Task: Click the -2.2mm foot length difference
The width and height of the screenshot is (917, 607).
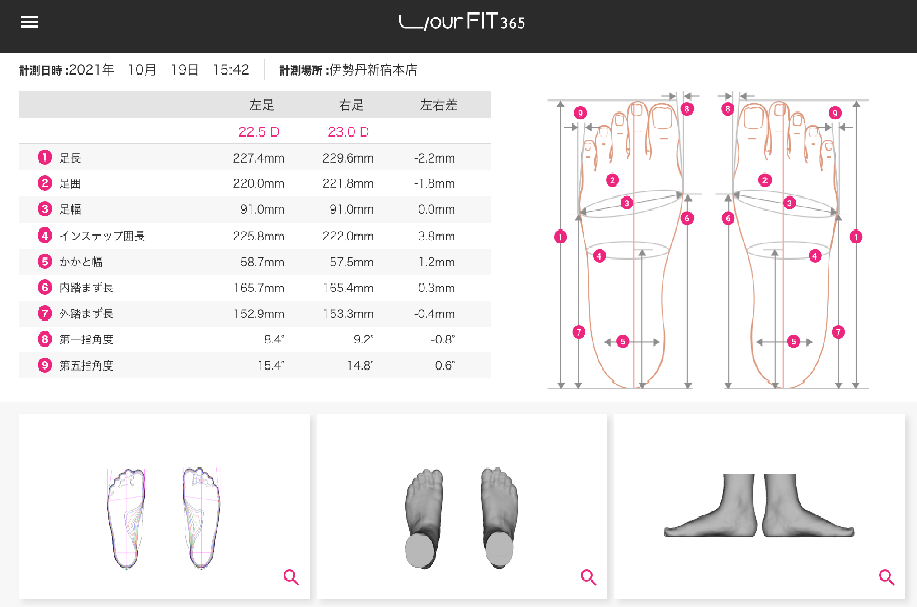Action: (434, 158)
